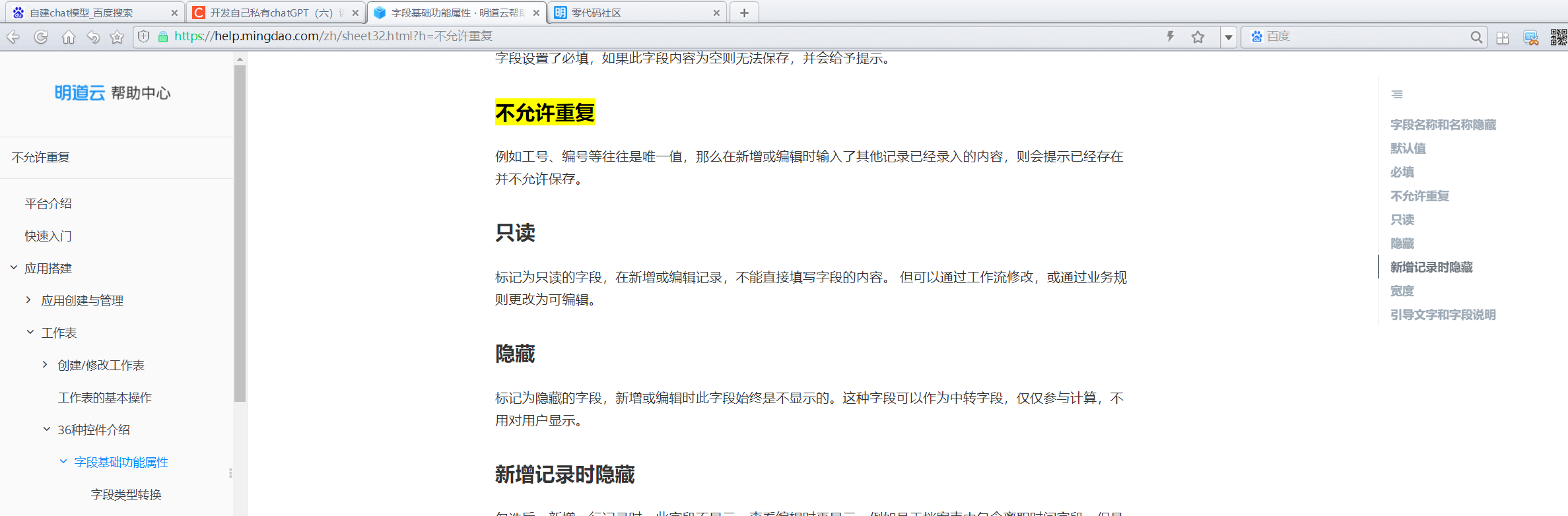Close the 零代码社区 tab

pos(716,13)
